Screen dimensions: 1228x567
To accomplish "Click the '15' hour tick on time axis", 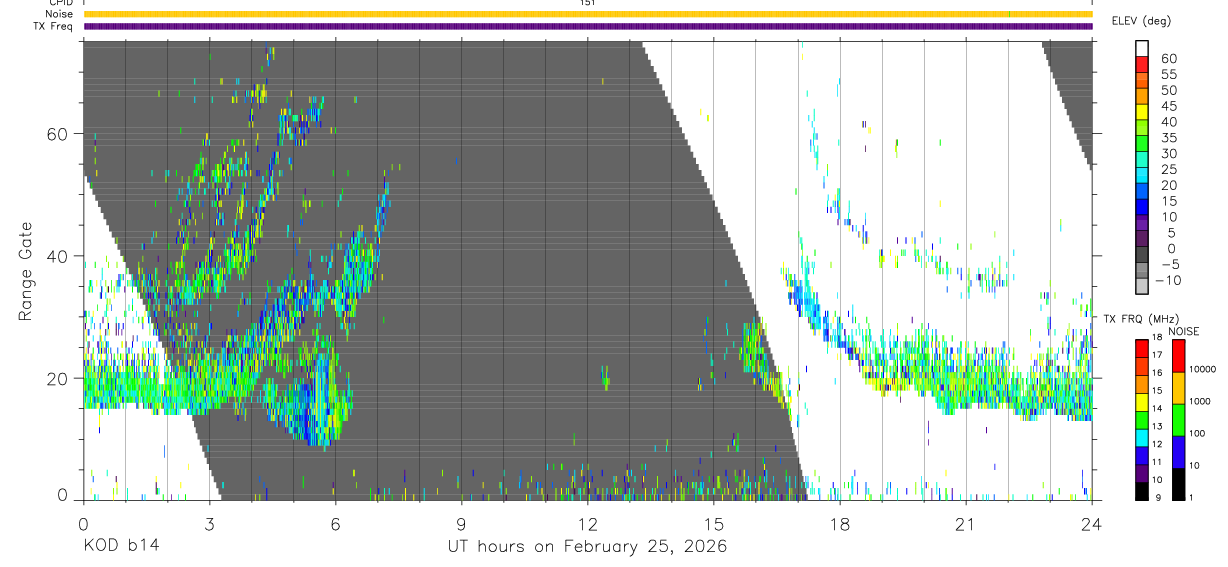I will click(714, 524).
